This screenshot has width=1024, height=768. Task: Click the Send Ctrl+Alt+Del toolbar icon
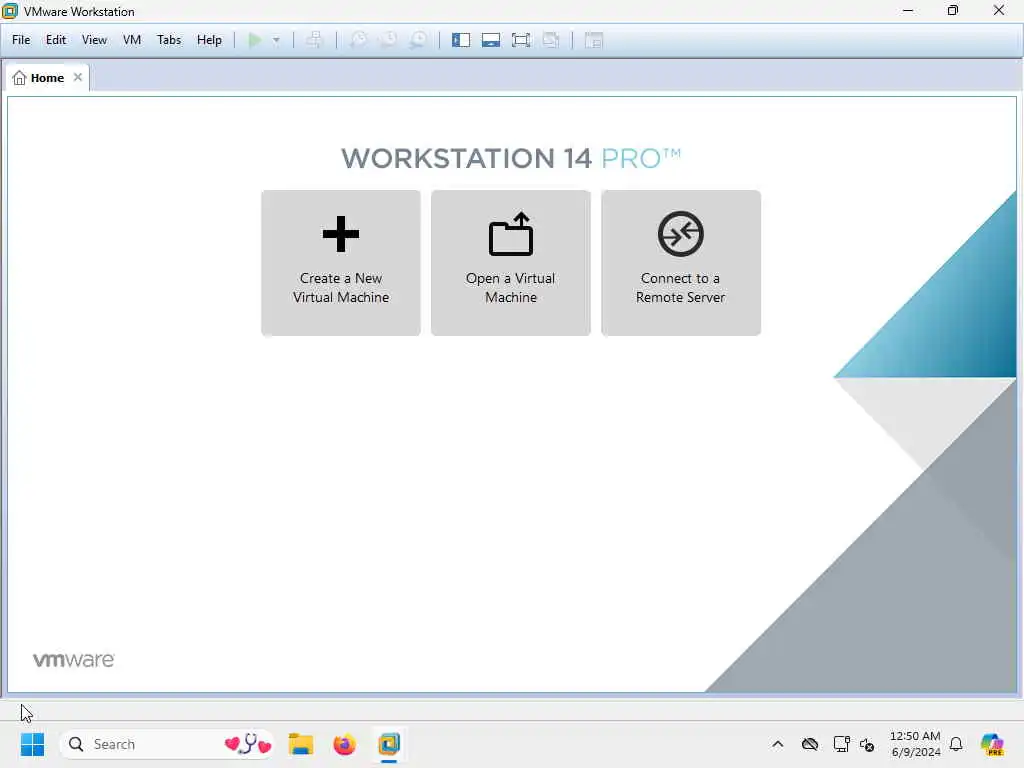coord(314,40)
